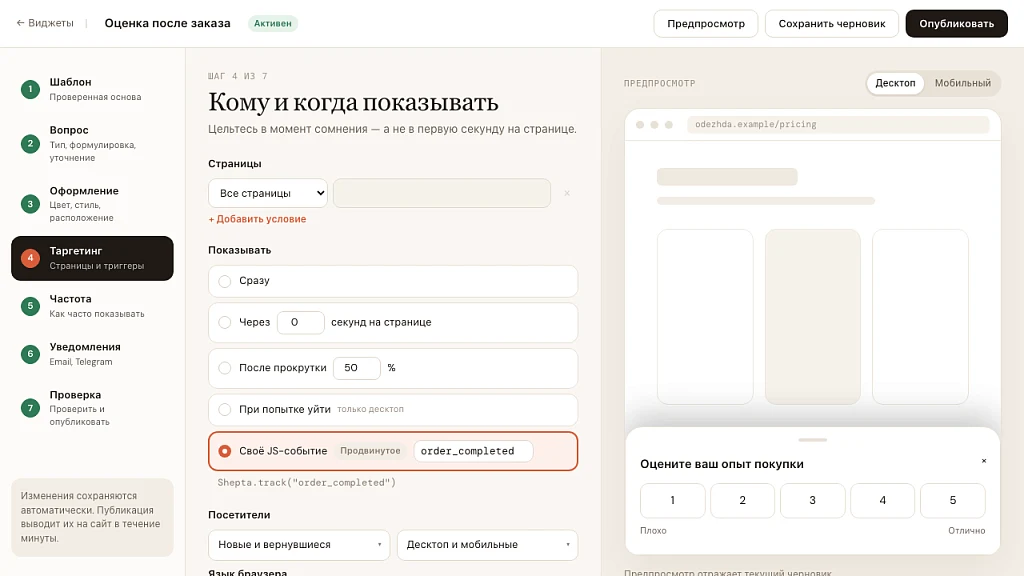Rate 2 in the preview widget
1024x576 pixels.
pyautogui.click(x=743, y=500)
